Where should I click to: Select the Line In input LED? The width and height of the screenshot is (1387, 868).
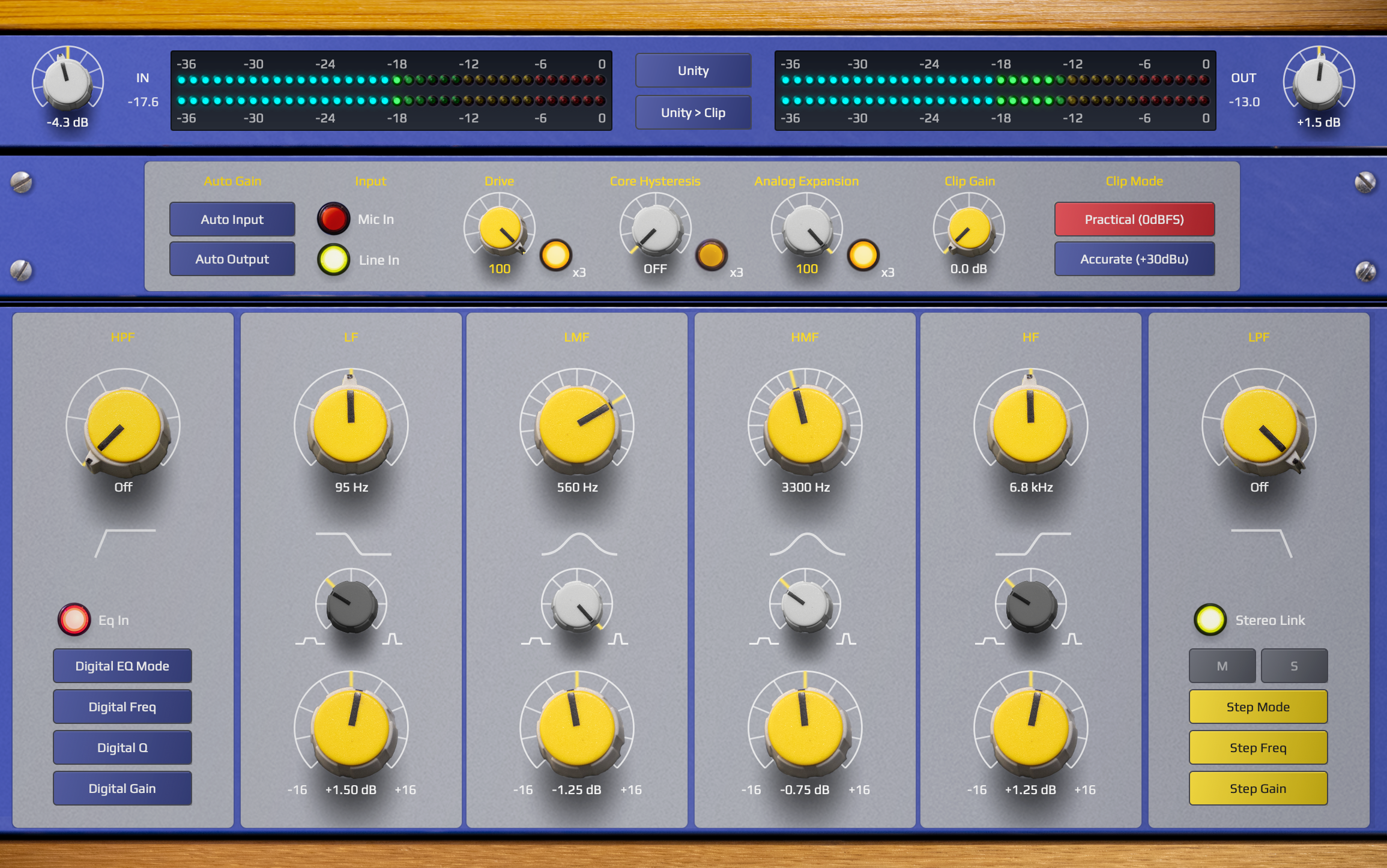coord(333,259)
